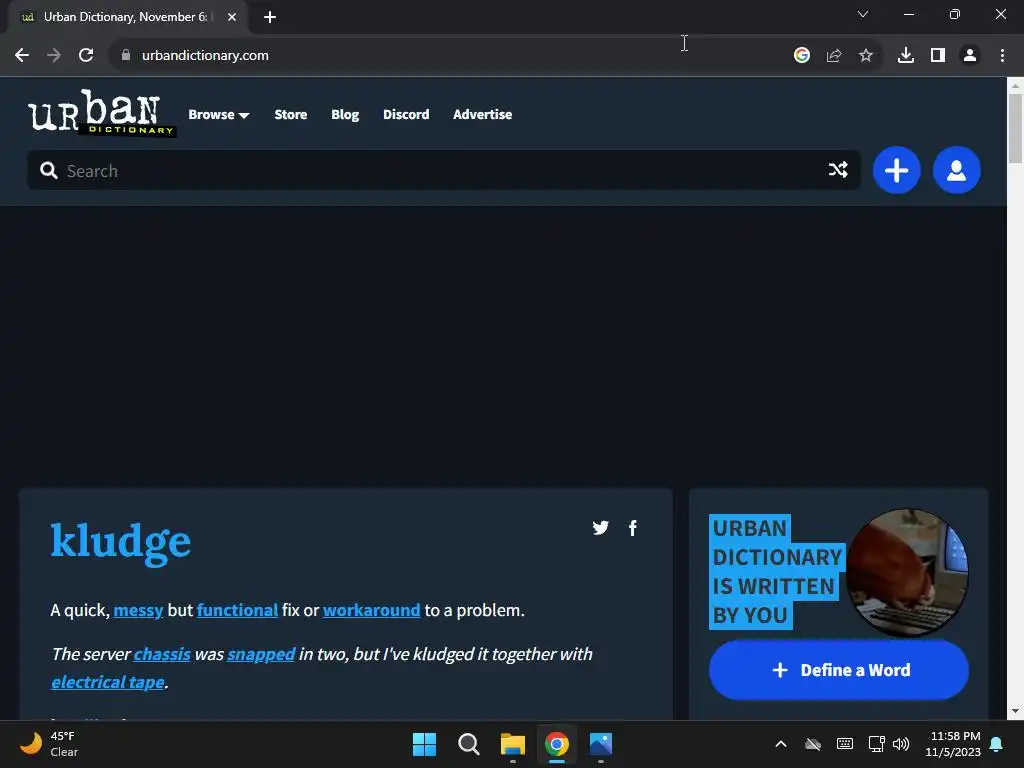Go to the Blog page

345,114
